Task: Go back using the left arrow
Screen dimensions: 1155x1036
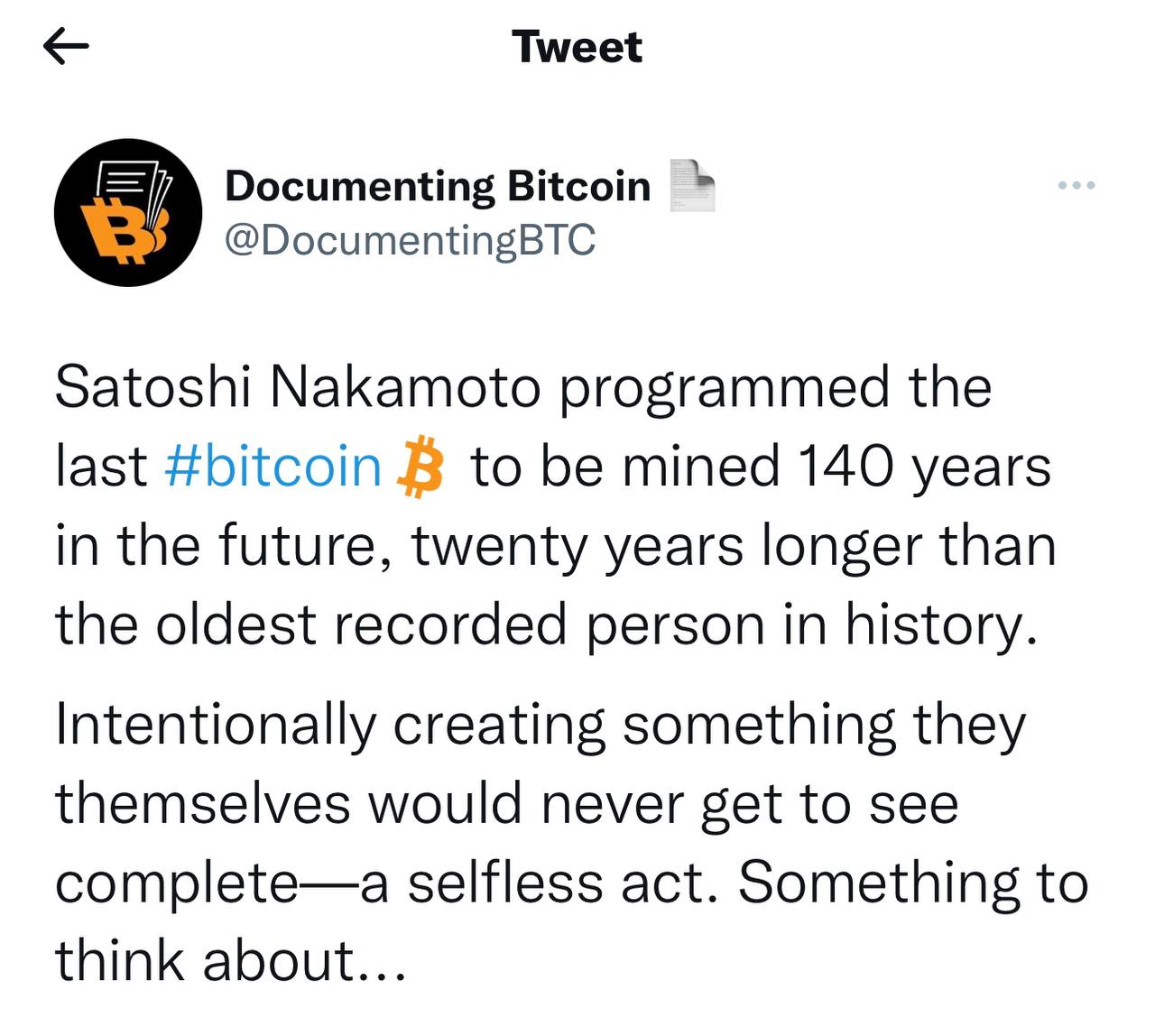Action: click(x=66, y=47)
